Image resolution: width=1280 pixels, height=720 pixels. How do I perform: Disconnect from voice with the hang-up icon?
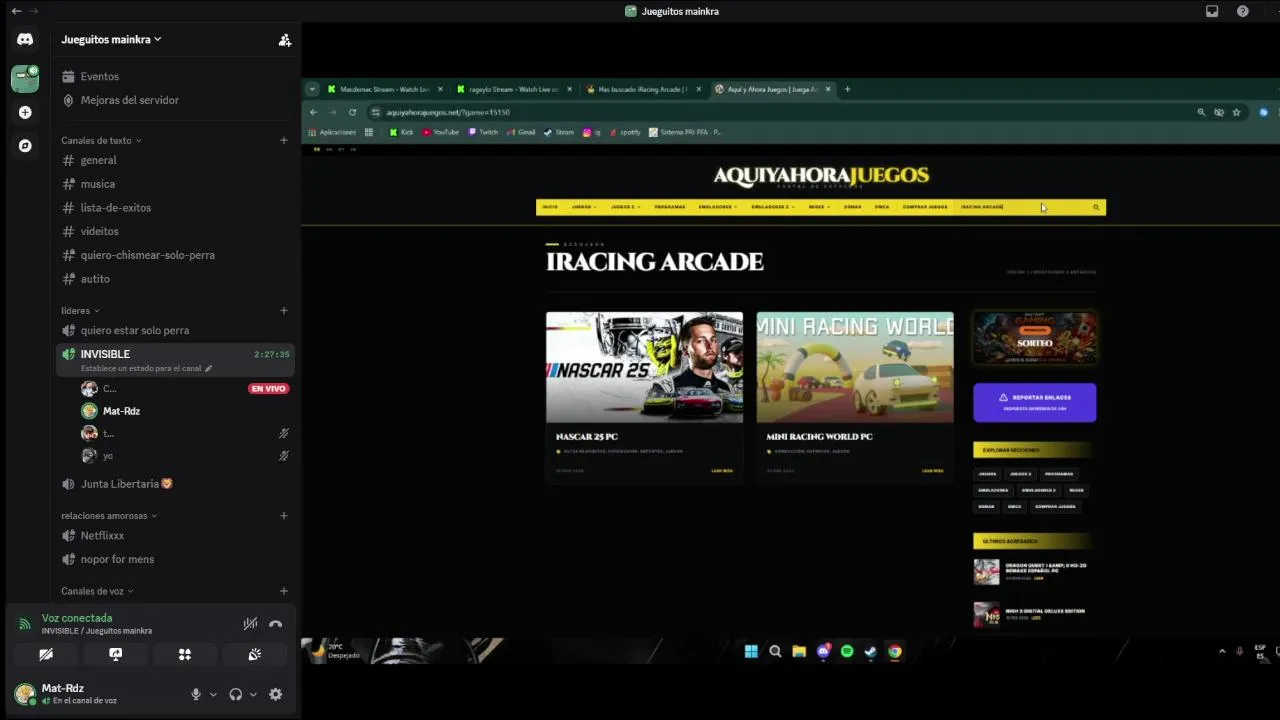tap(276, 624)
